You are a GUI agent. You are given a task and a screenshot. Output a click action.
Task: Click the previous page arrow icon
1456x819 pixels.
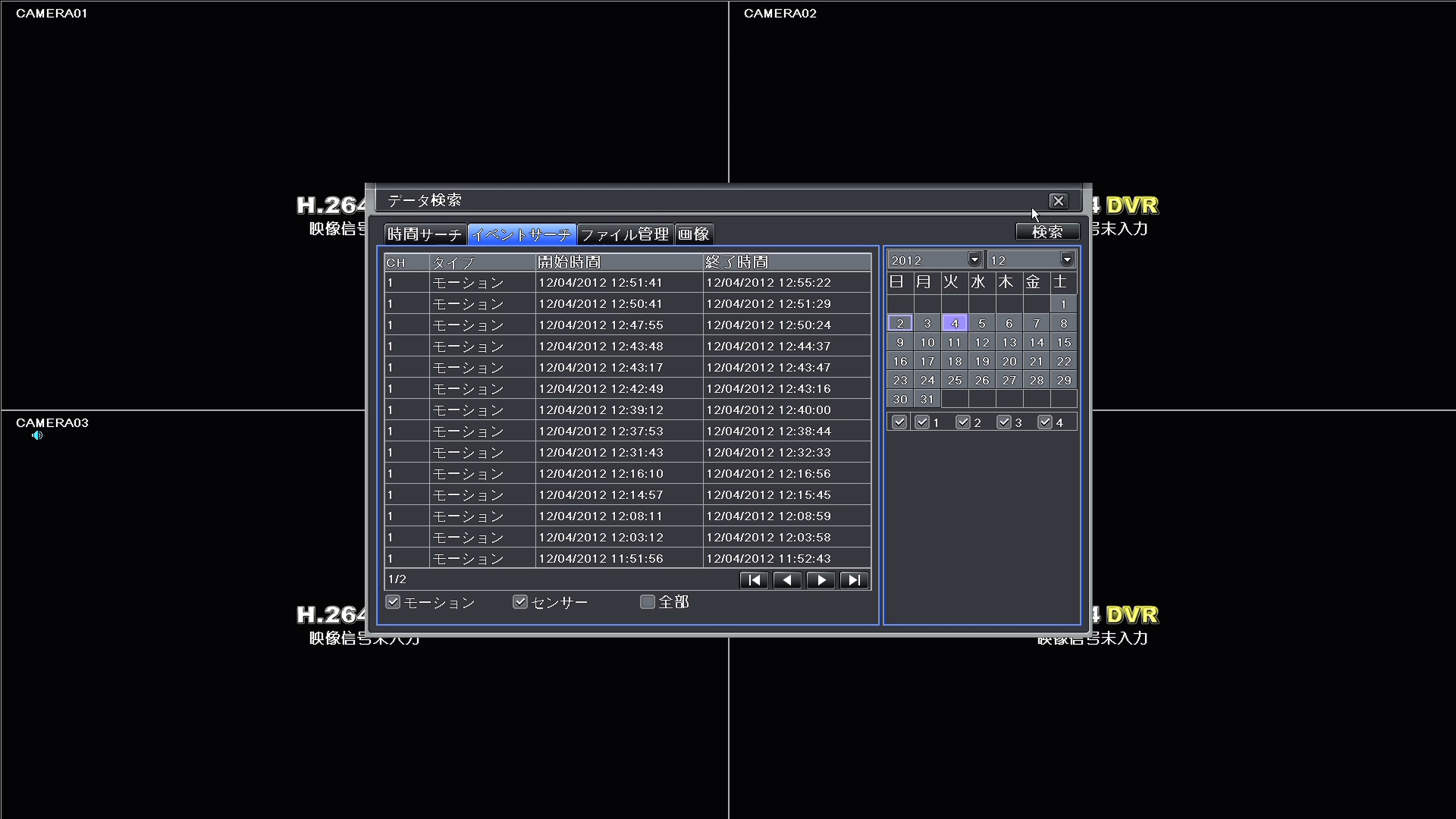tap(786, 580)
